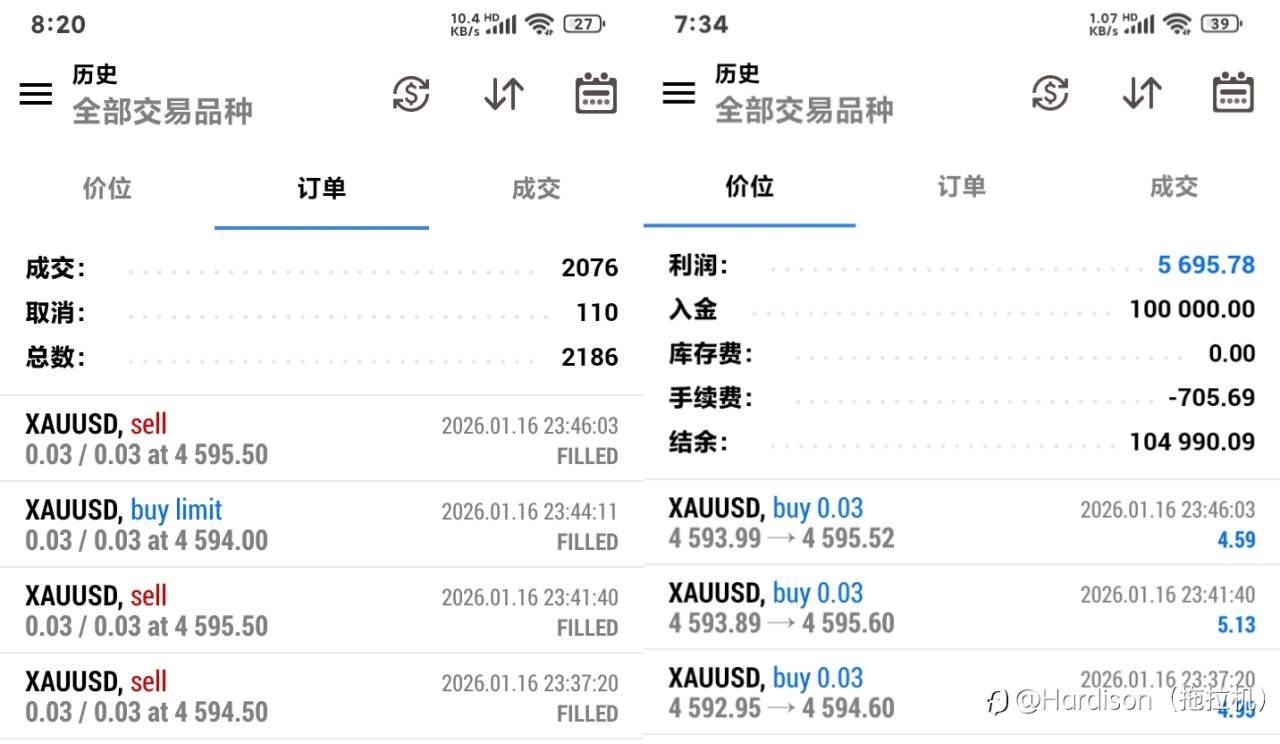Screen dimensions: 1280x744
Task: Open the XAUUSD sell order at 23:46:03
Action: click(x=320, y=439)
